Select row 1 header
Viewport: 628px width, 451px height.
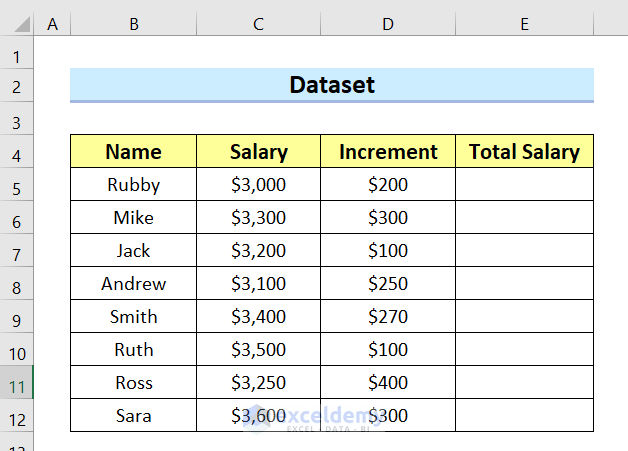(17, 56)
